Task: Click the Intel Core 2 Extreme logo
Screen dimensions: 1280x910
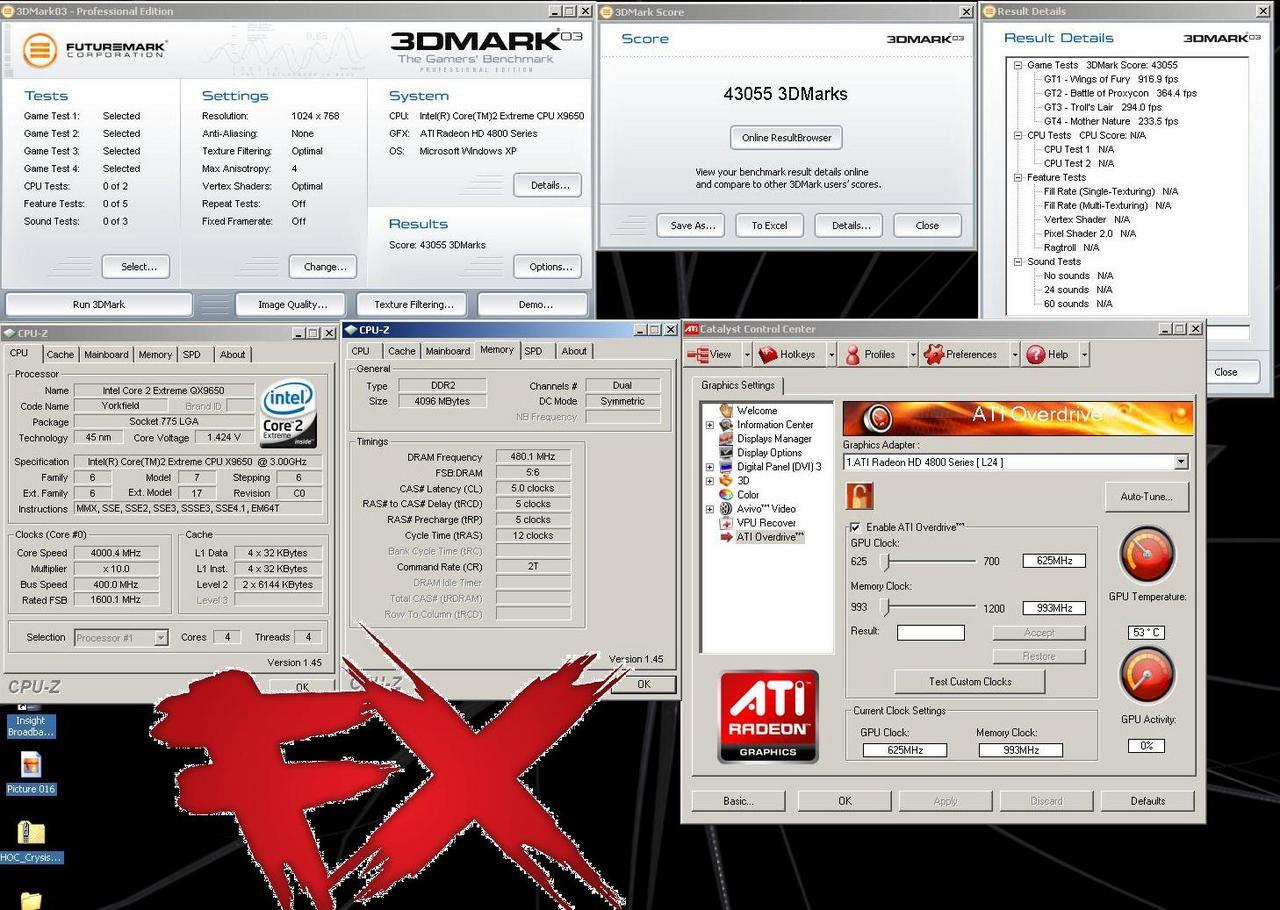Action: coord(288,413)
